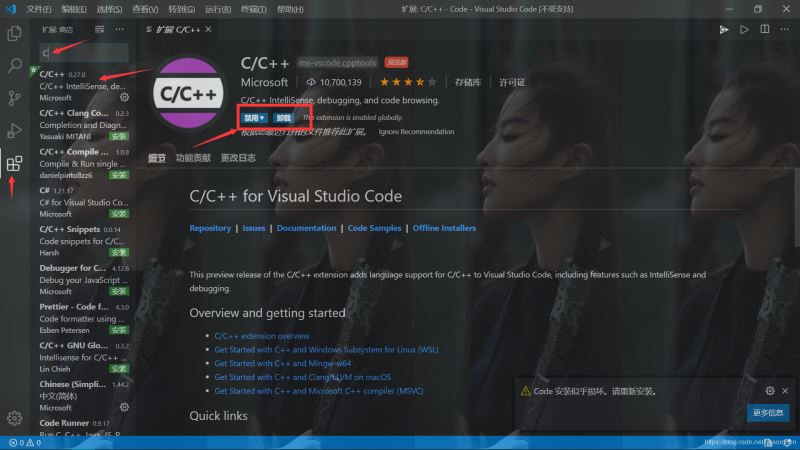This screenshot has width=800, height=450.
Task: Open the 许可证 license link
Action: point(512,82)
